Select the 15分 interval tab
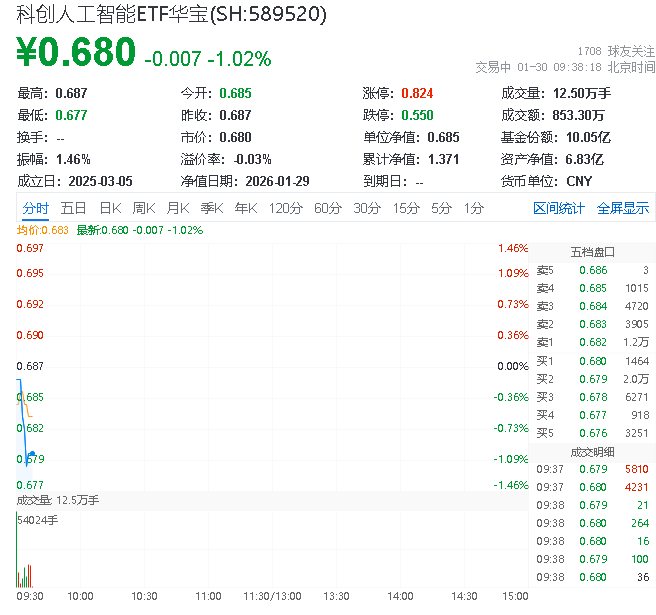 point(406,208)
